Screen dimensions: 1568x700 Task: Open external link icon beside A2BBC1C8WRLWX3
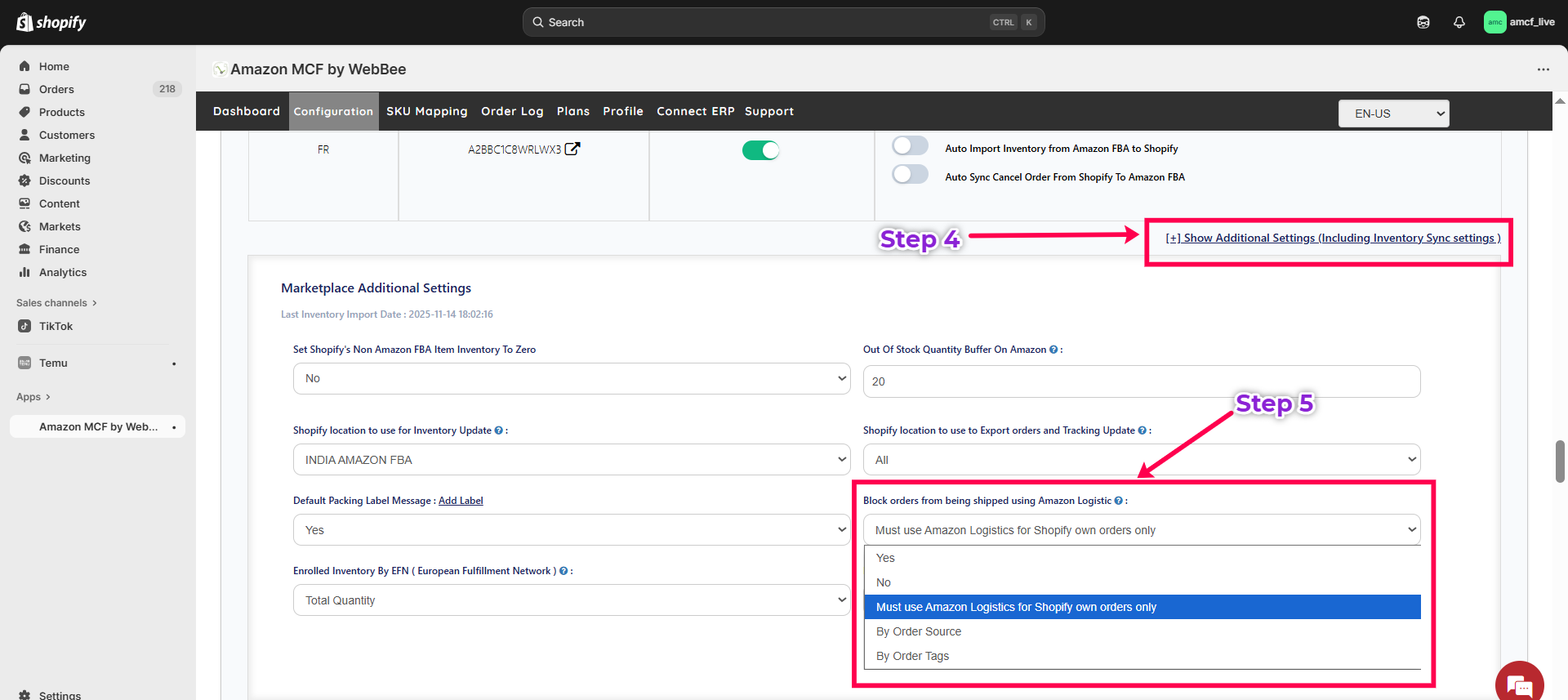(x=572, y=149)
